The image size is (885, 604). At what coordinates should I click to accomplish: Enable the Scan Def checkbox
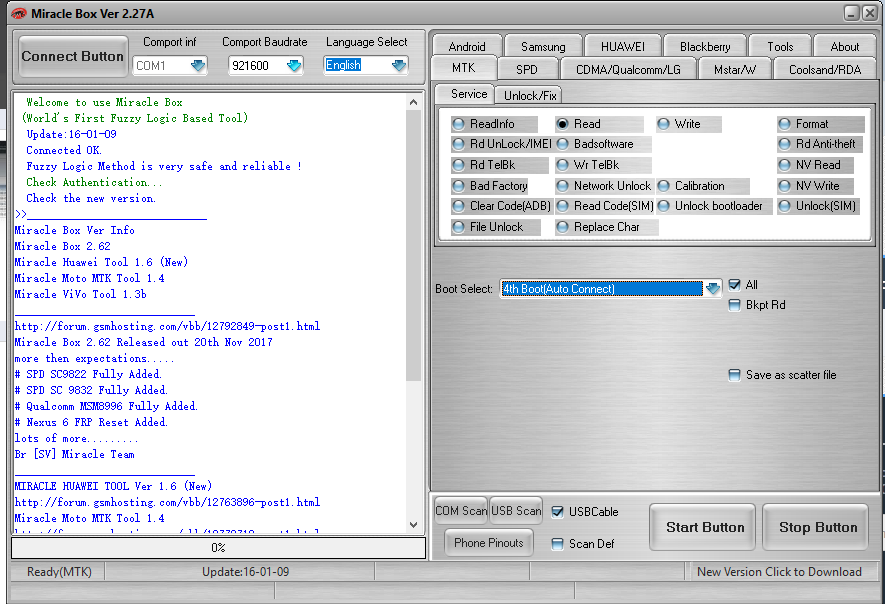557,544
